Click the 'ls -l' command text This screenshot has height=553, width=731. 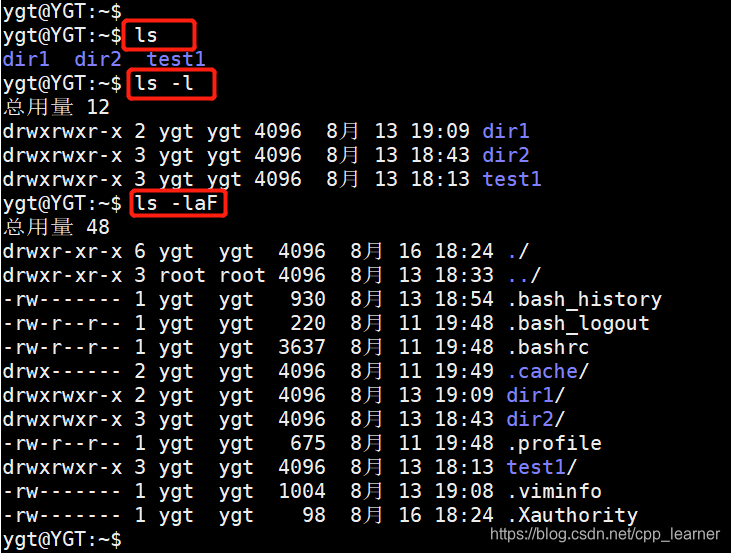coord(164,83)
